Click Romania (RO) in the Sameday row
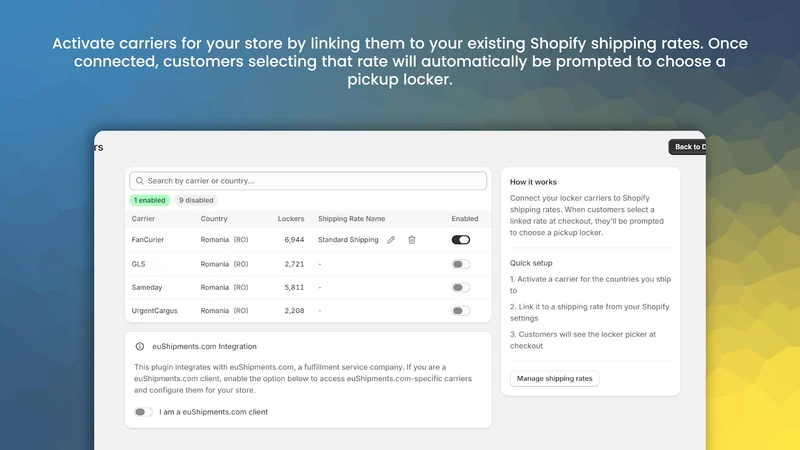The height and width of the screenshot is (450, 800). pyautogui.click(x=224, y=288)
